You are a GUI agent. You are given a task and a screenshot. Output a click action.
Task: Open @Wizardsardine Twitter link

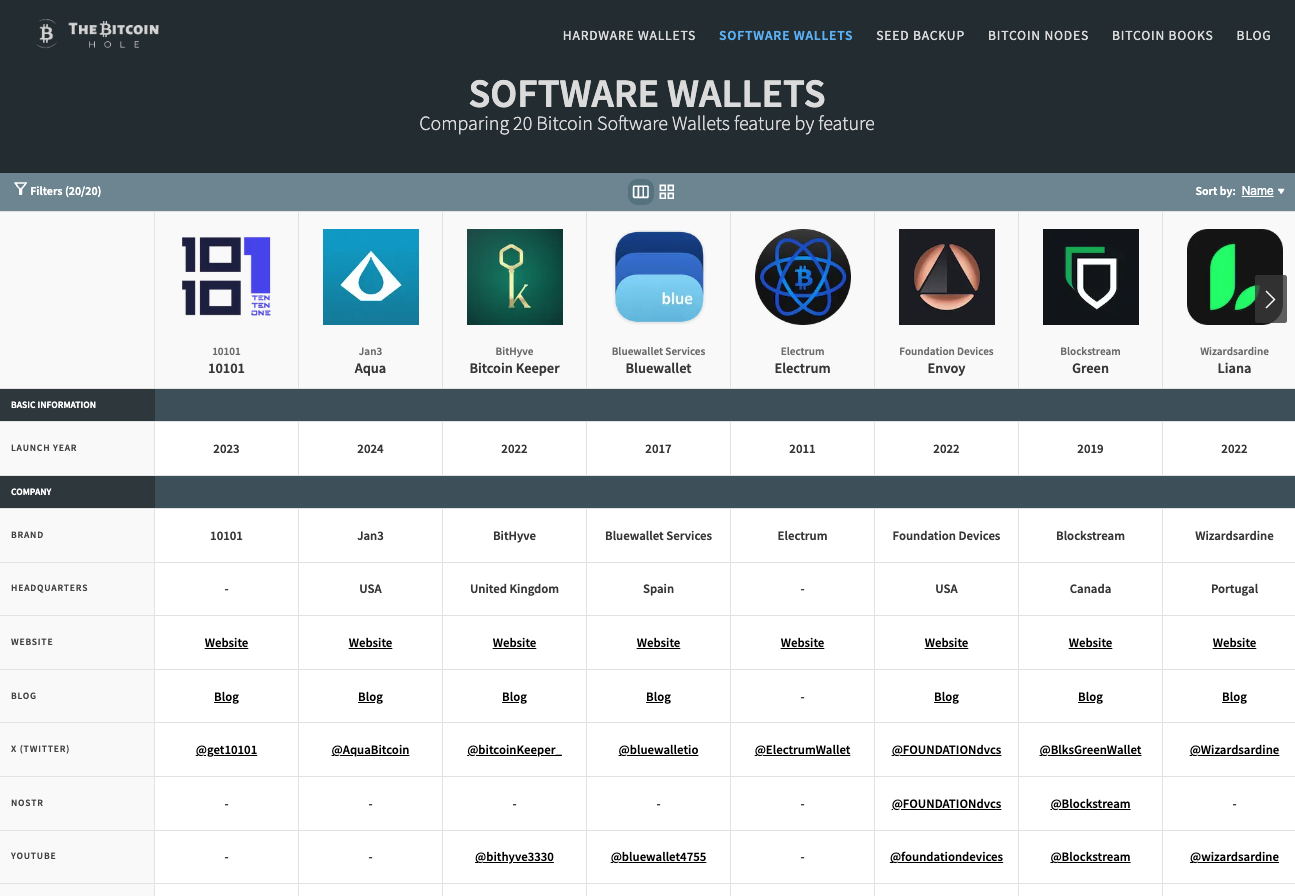pyautogui.click(x=1235, y=750)
